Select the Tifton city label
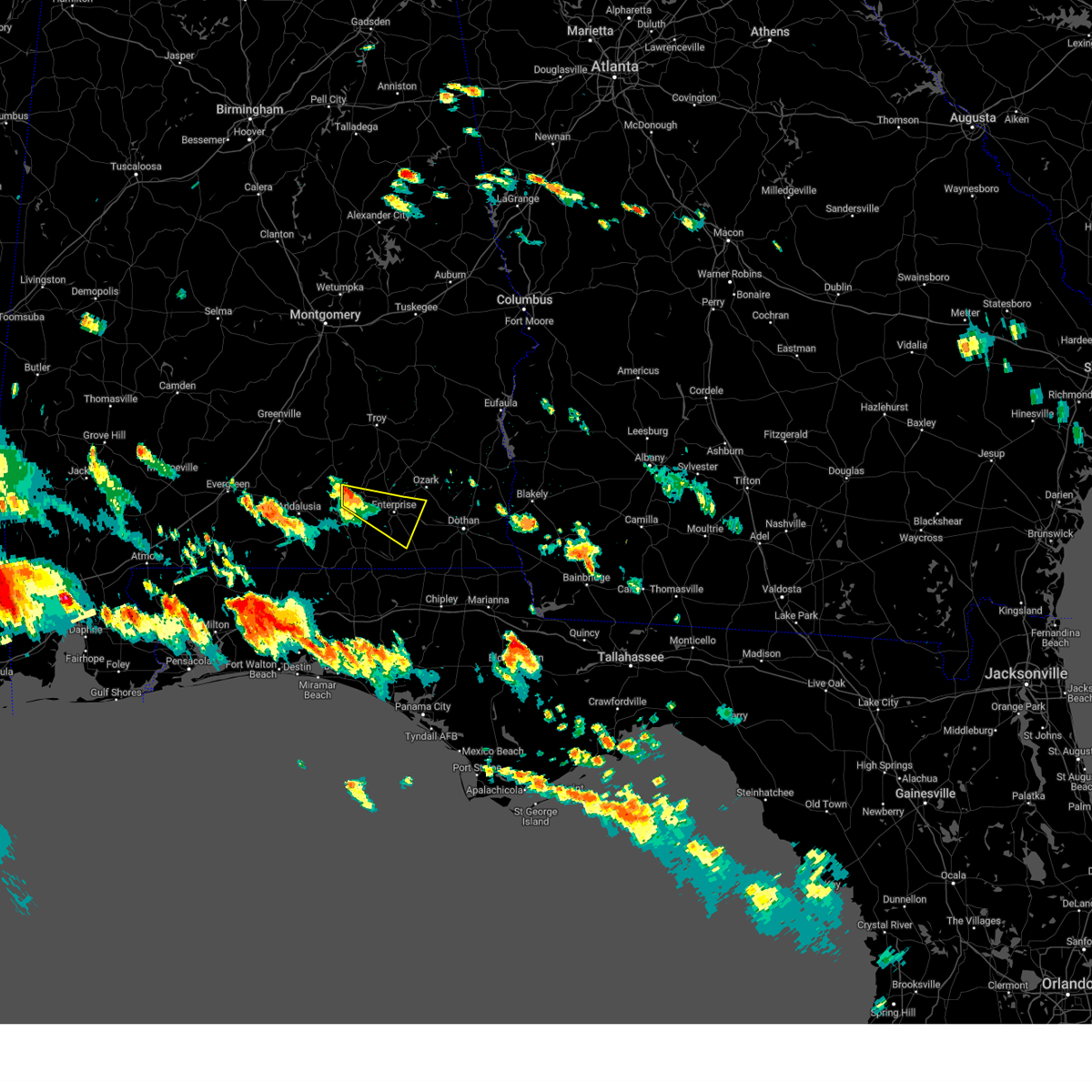Image resolution: width=1092 pixels, height=1092 pixels. (x=747, y=480)
